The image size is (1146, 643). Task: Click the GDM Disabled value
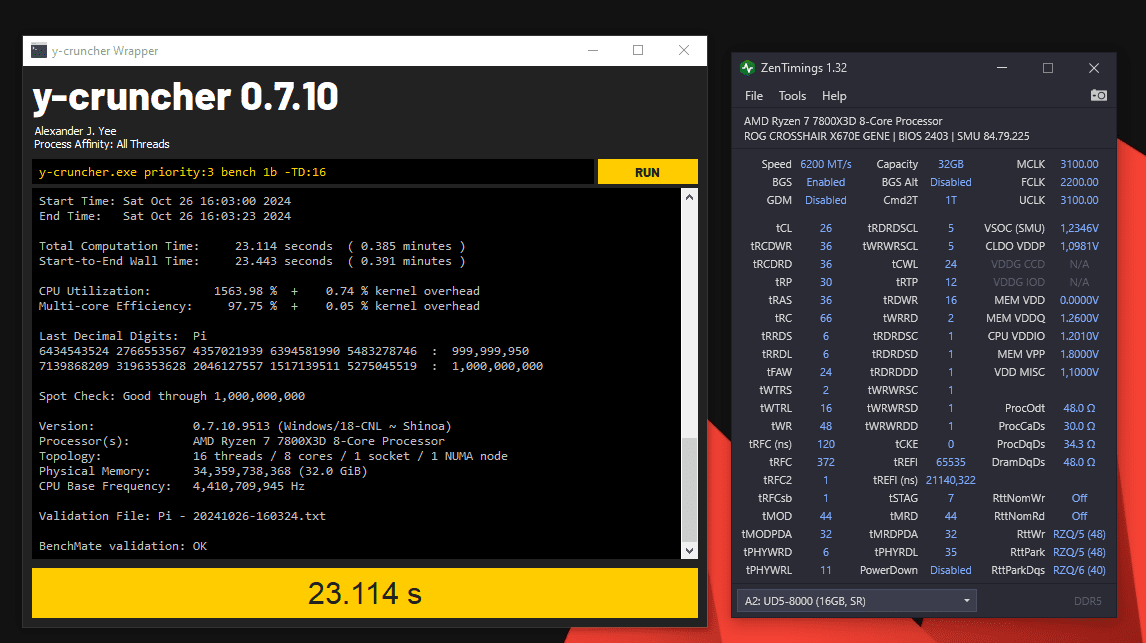coord(826,200)
